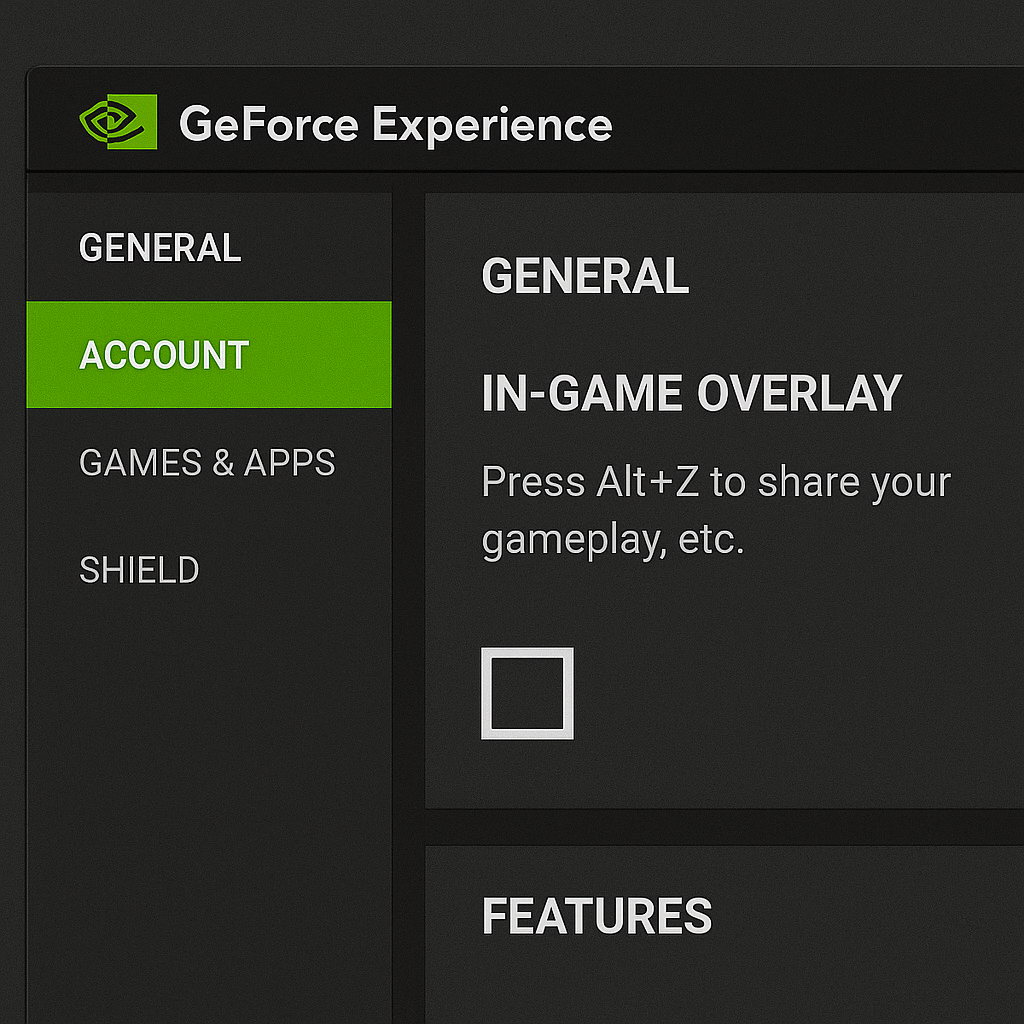Click the divider between sidebar and content

tap(408, 600)
